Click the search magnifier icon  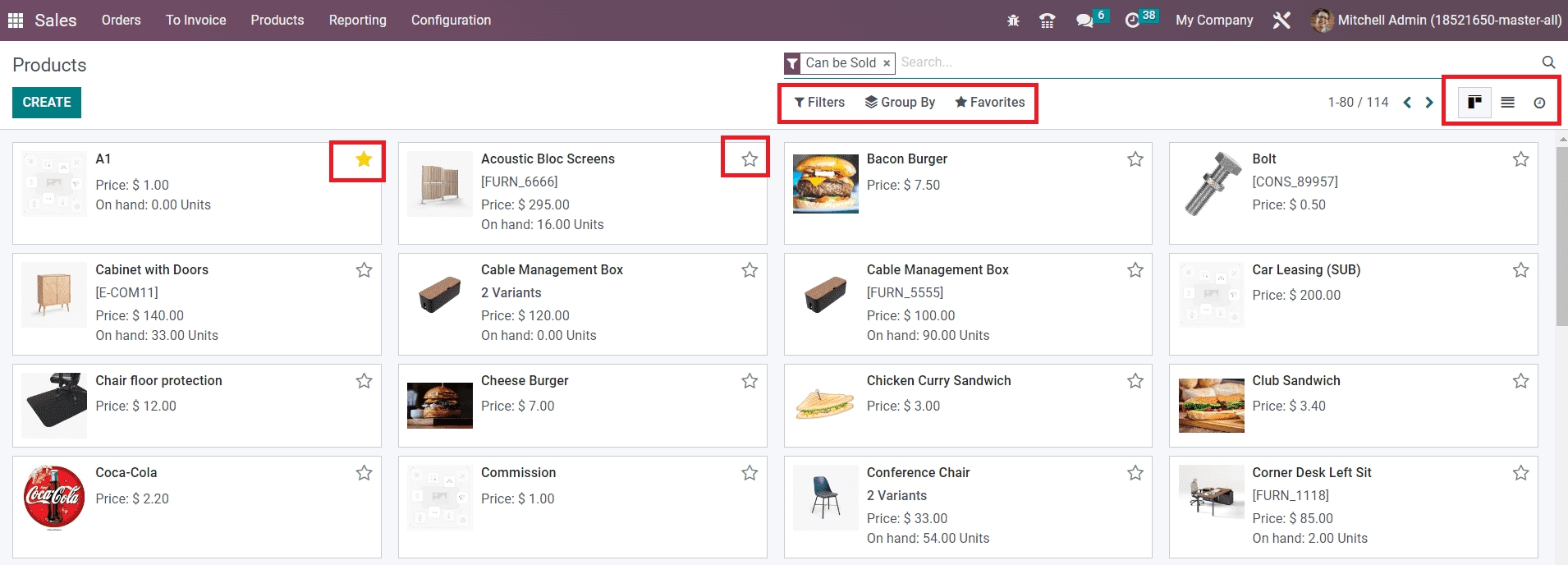1548,62
